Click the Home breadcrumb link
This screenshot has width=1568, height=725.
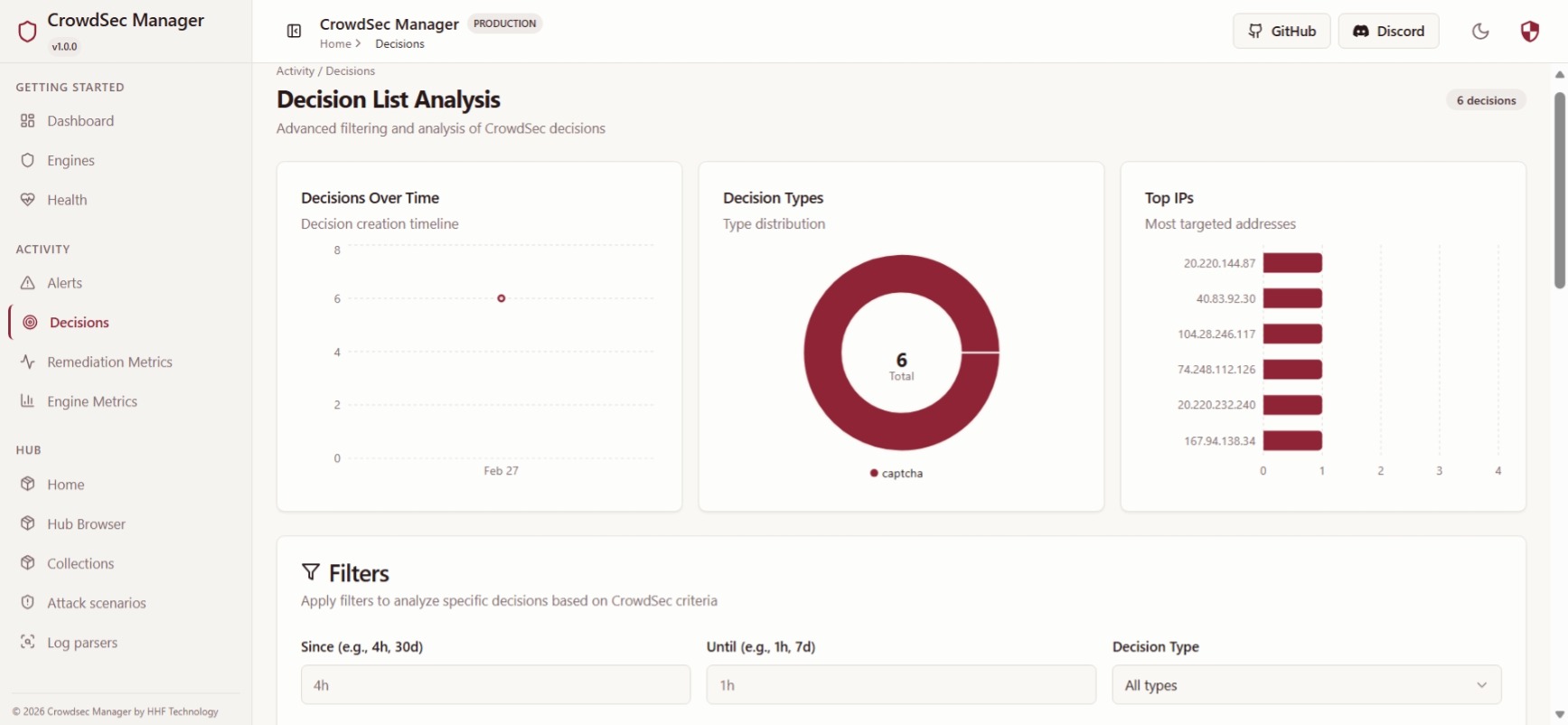click(335, 43)
